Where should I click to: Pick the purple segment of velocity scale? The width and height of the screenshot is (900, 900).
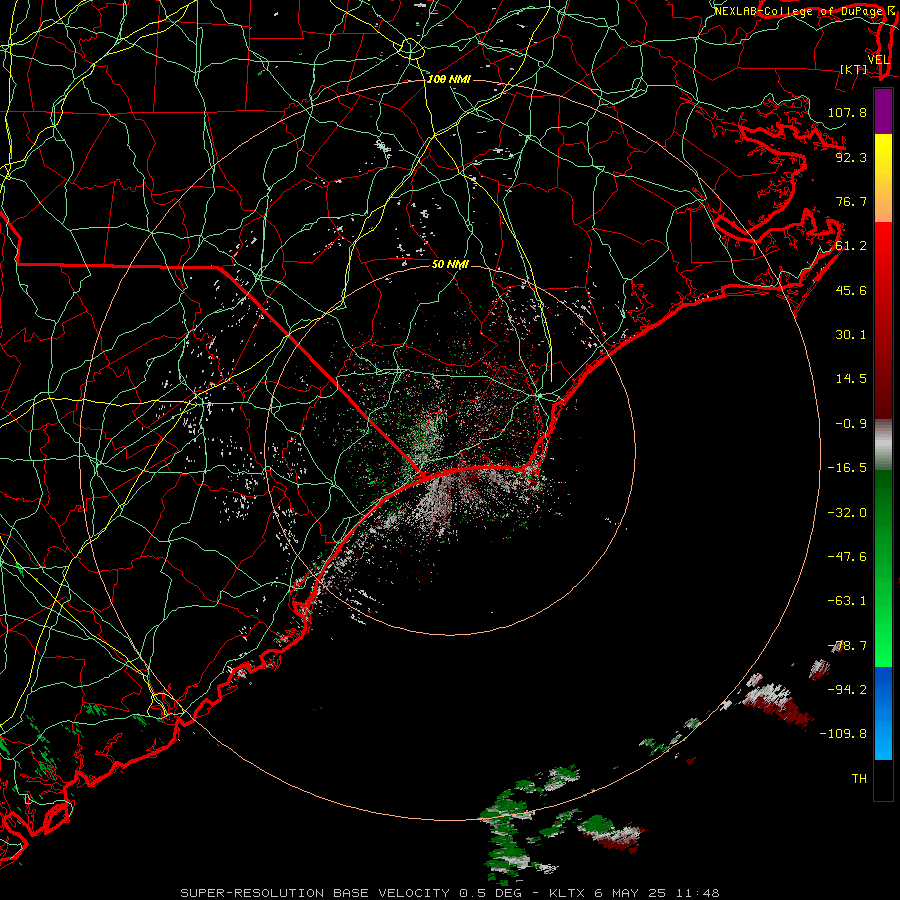tap(883, 111)
